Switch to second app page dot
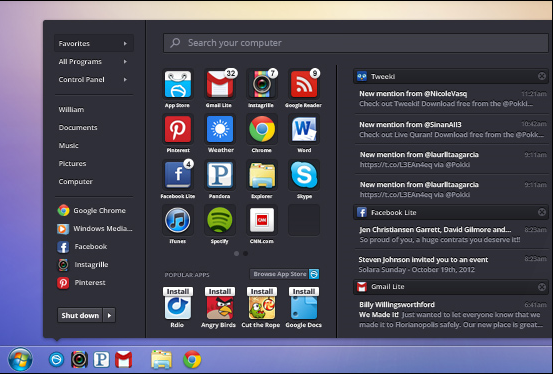This screenshot has height=374, width=553. [245, 253]
